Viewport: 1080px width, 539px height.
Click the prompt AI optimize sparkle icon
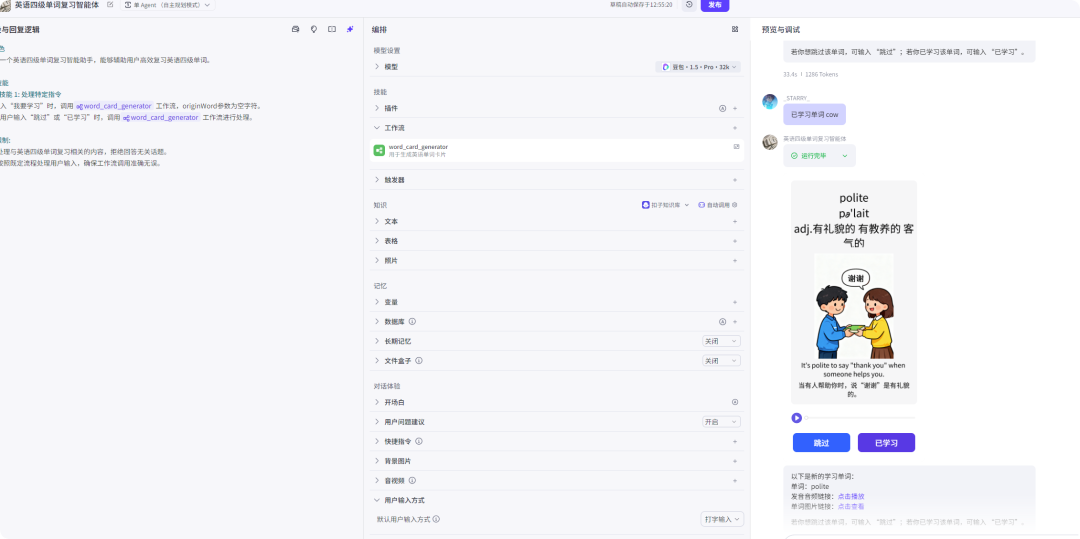click(x=350, y=29)
